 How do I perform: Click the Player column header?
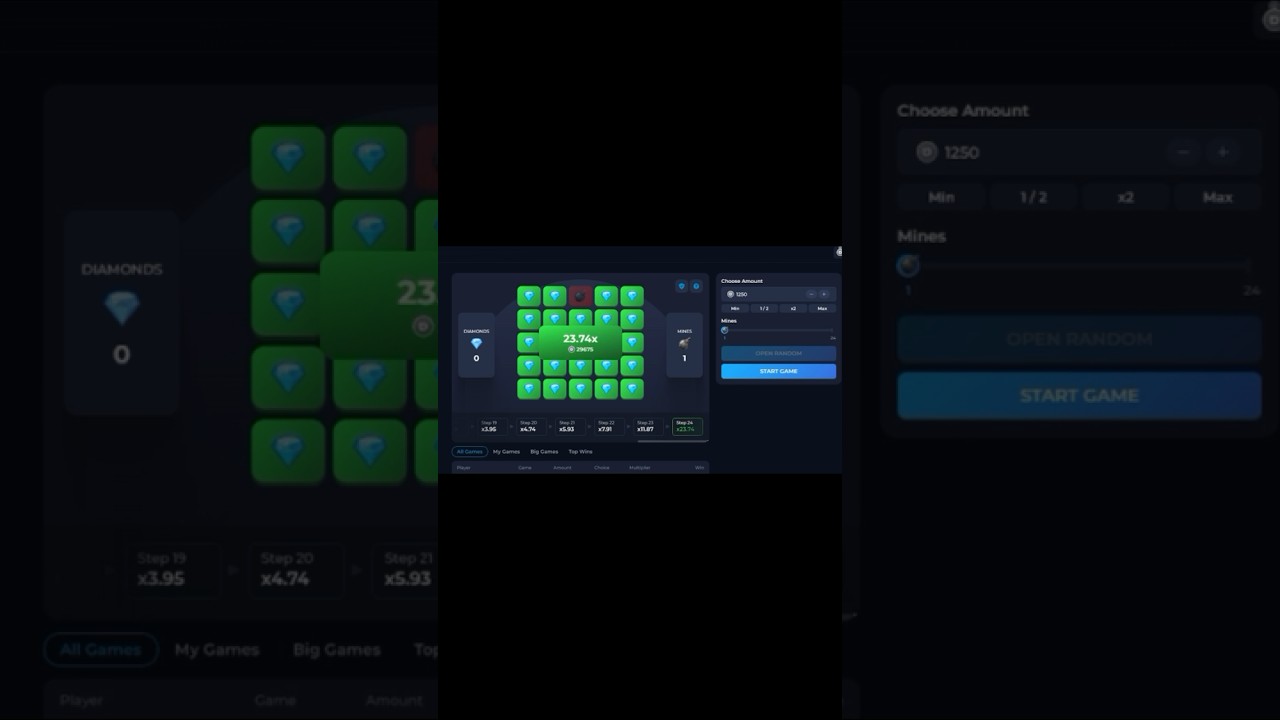464,468
